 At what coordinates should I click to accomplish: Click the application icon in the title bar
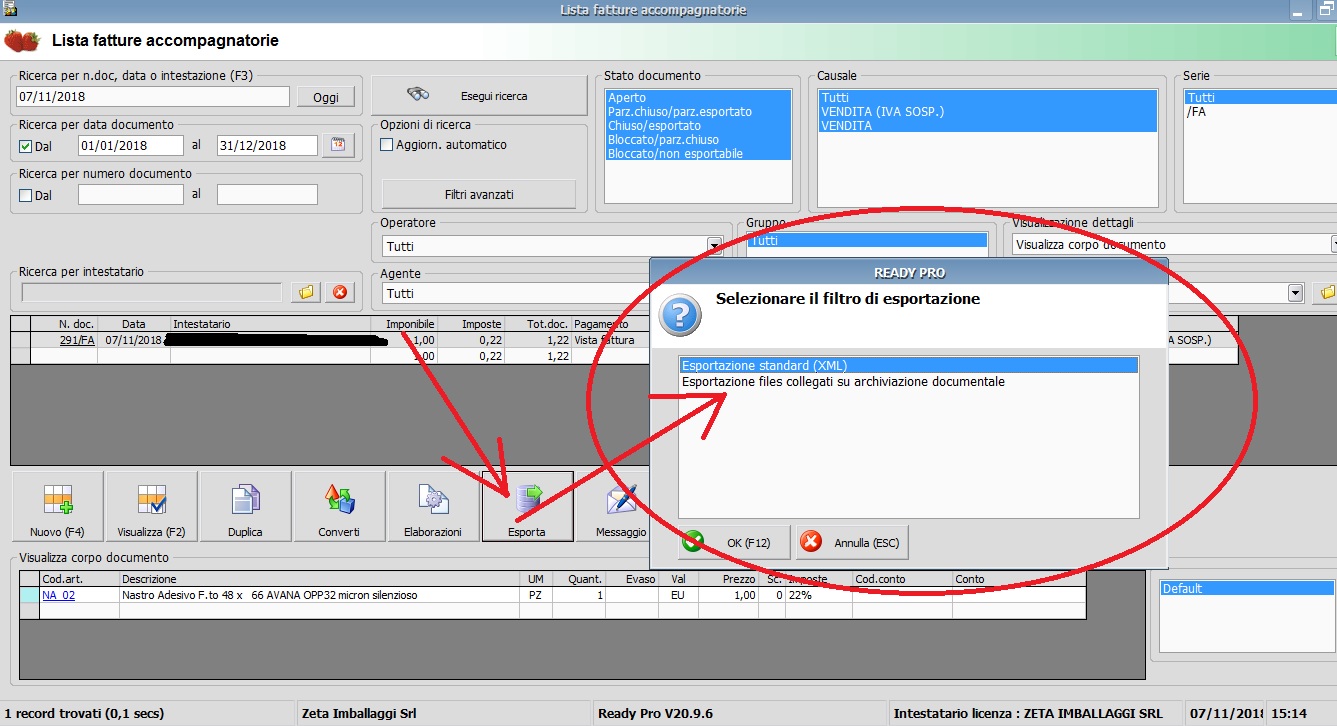coord(11,9)
